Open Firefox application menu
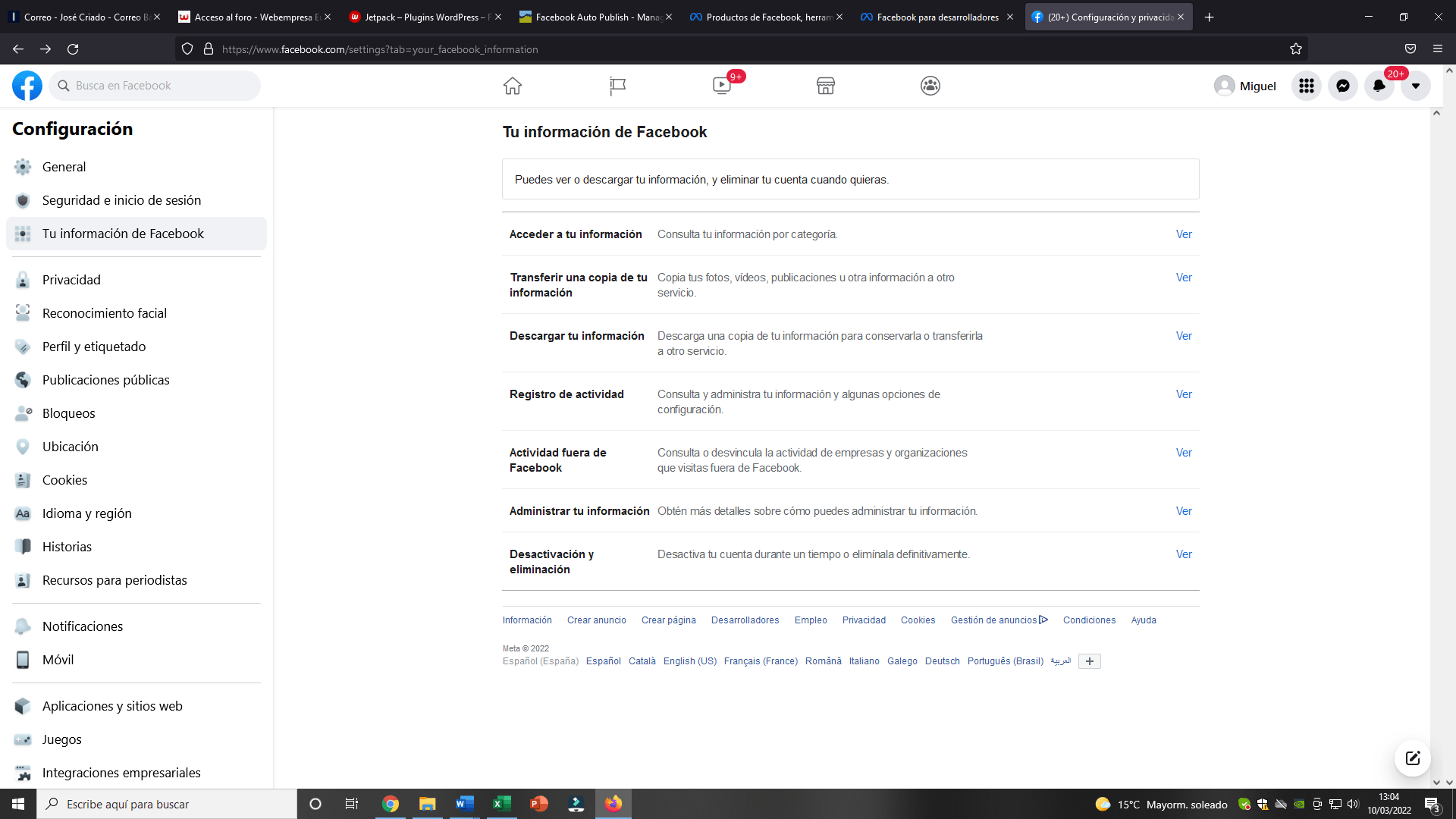This screenshot has width=1456, height=819. click(1438, 49)
